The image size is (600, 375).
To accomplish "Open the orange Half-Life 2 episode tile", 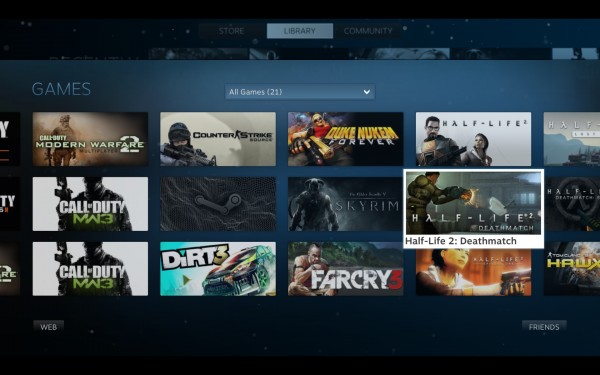I will pos(473,272).
